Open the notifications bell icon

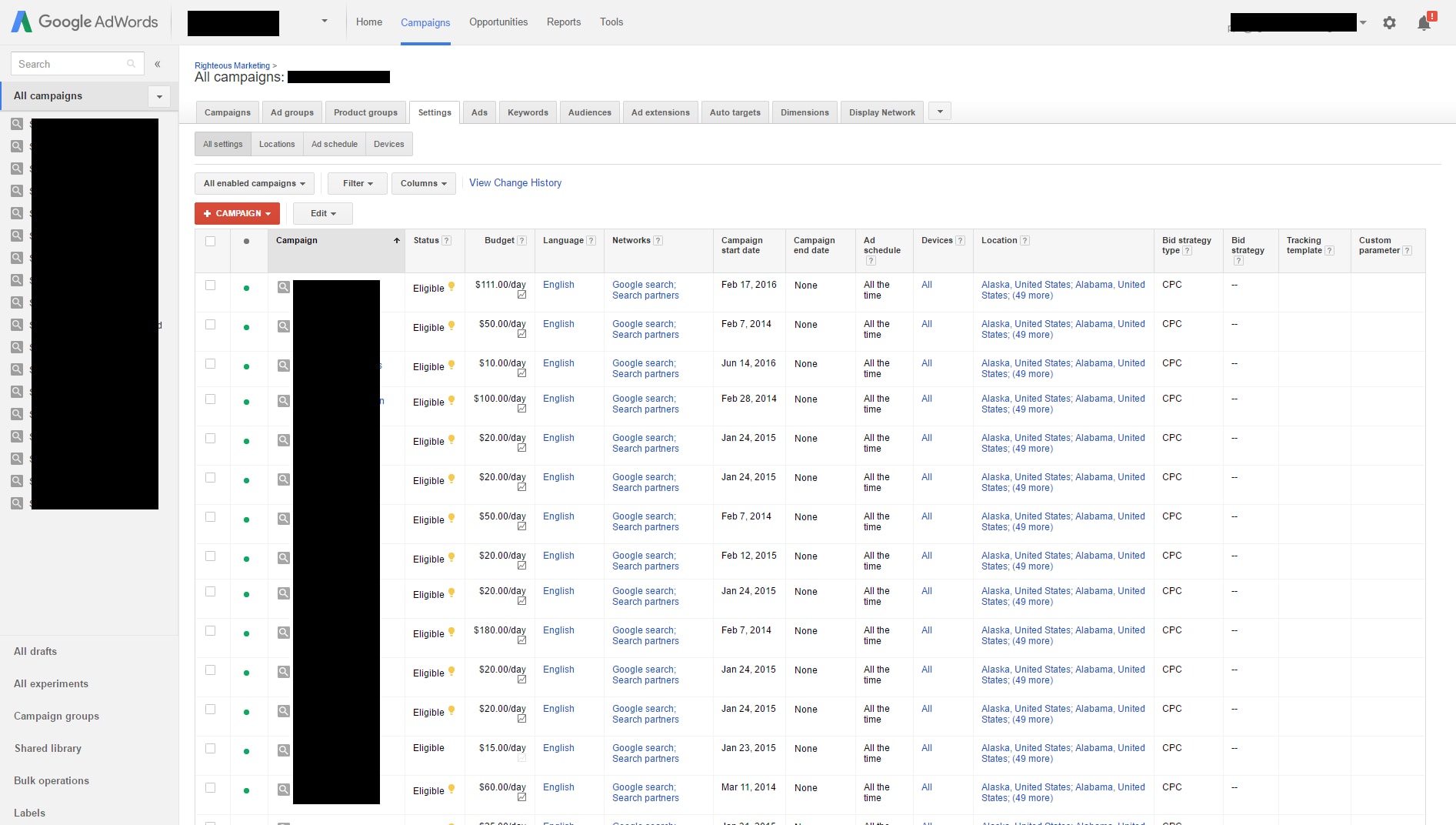pos(1424,23)
